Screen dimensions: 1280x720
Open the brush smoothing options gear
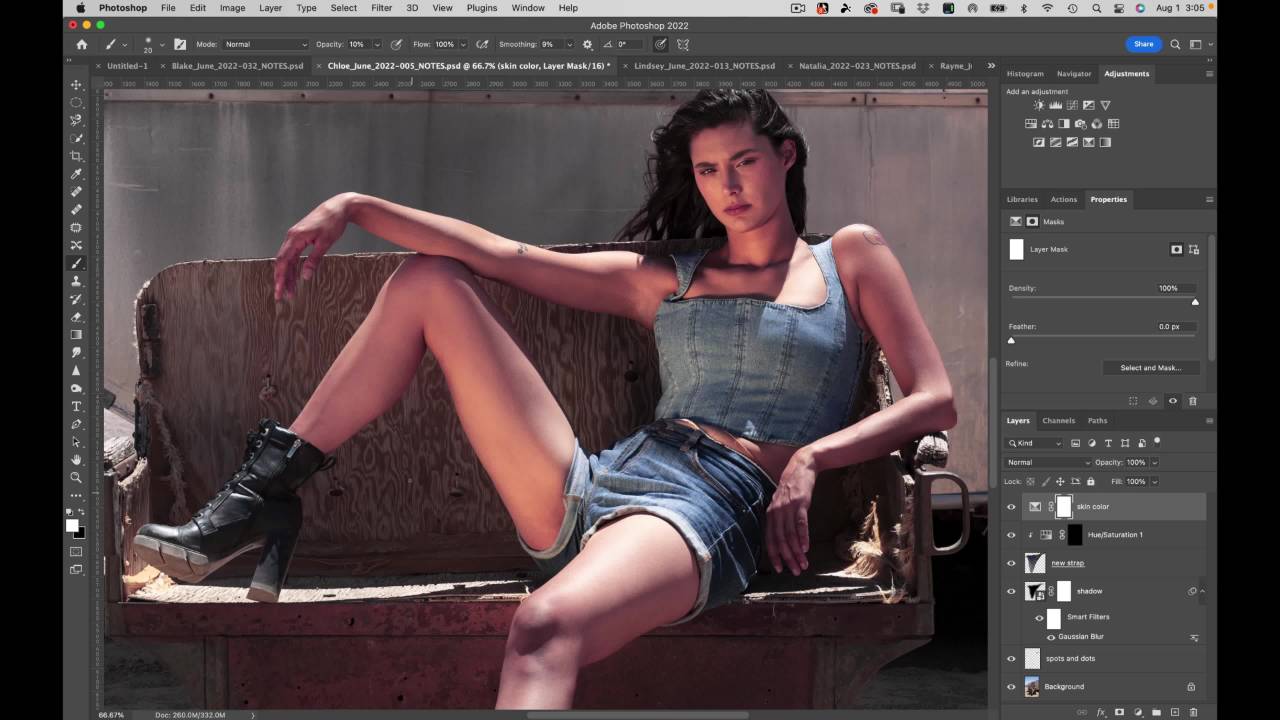[587, 44]
